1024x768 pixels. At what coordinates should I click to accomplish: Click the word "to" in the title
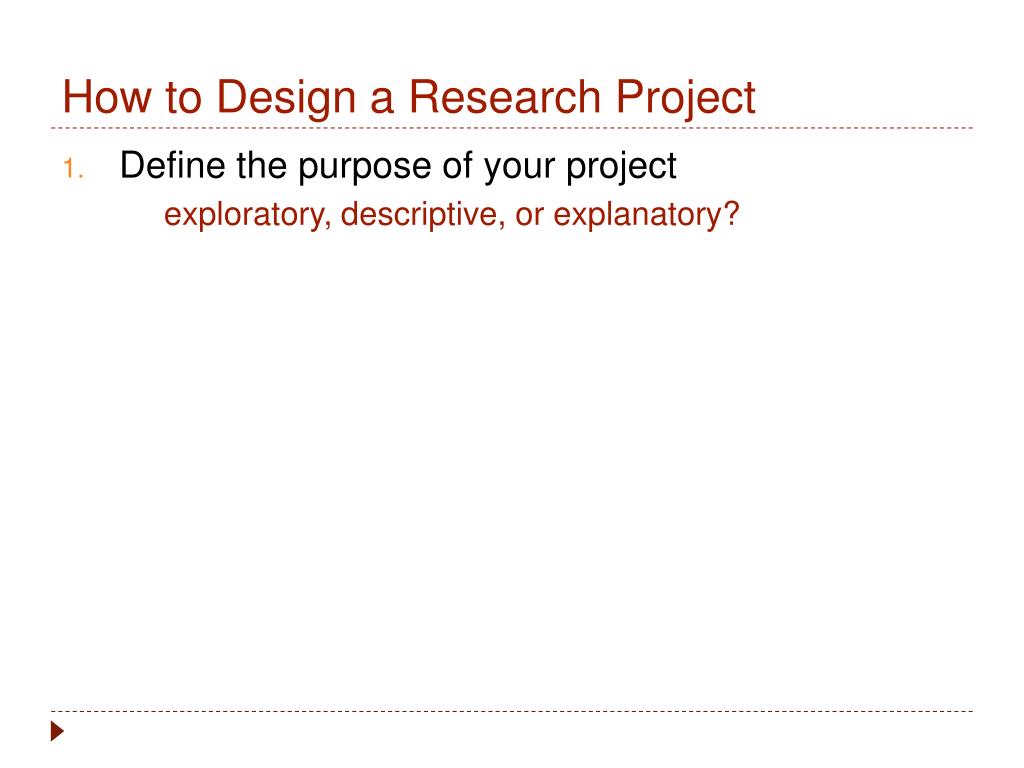(184, 99)
